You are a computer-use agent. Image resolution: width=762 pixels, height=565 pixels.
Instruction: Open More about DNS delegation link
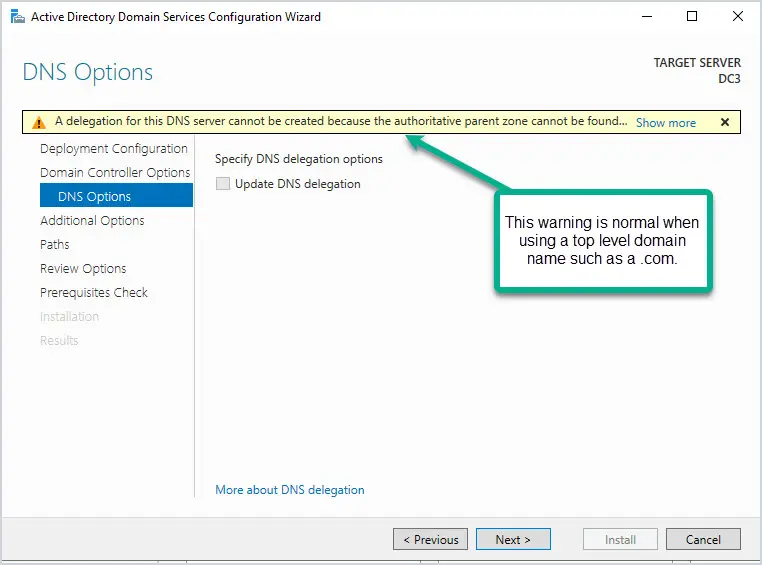(x=290, y=490)
